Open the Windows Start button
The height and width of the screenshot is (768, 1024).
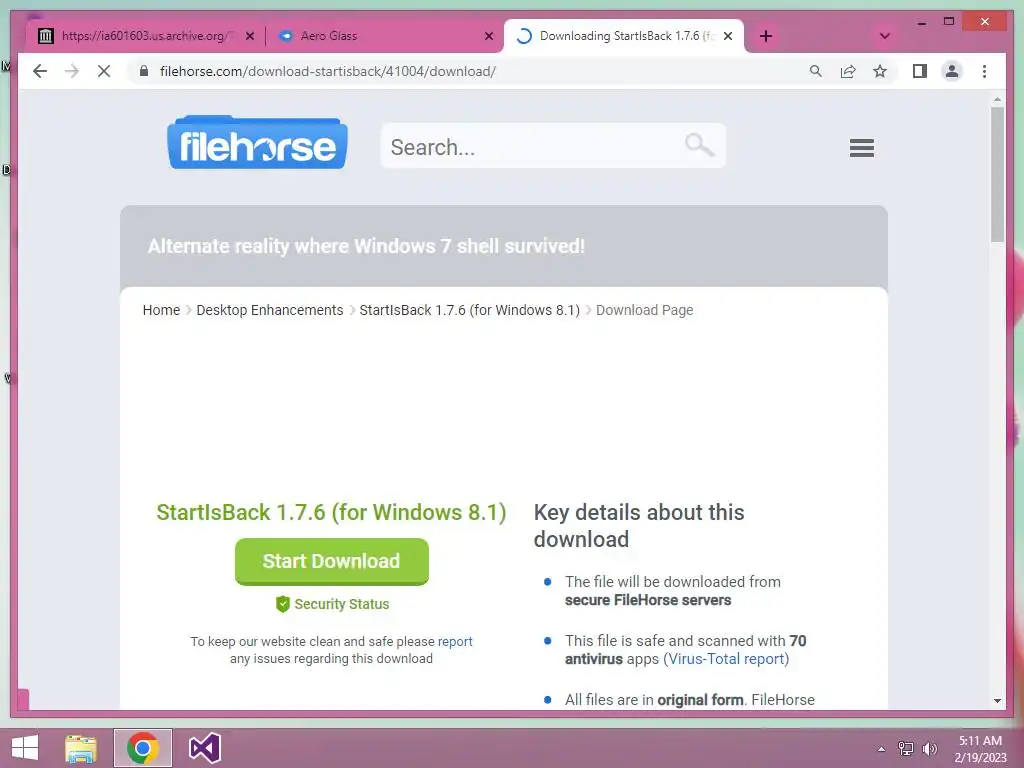(x=25, y=748)
